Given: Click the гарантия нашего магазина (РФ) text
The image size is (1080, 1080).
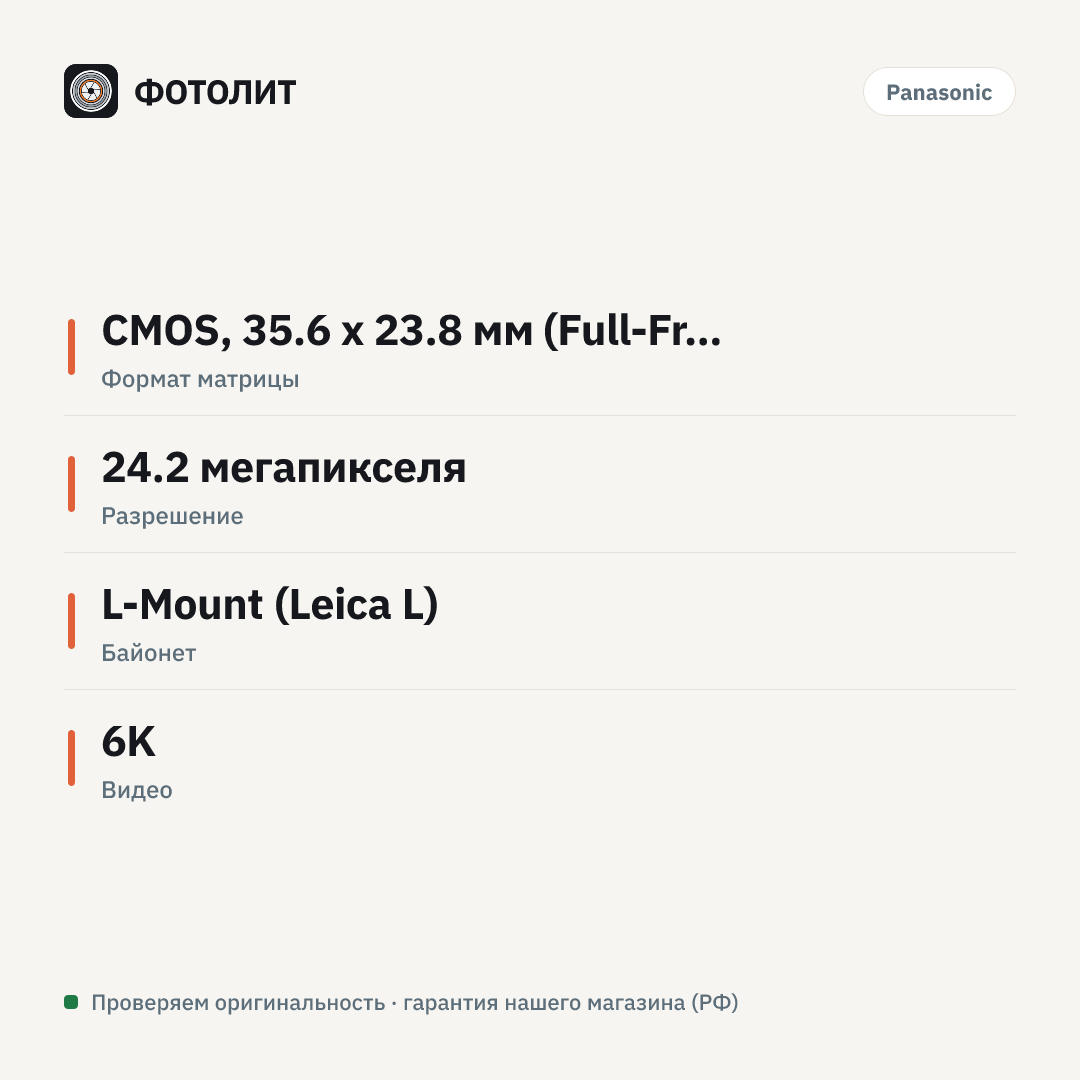Looking at the screenshot, I should point(570,1003).
